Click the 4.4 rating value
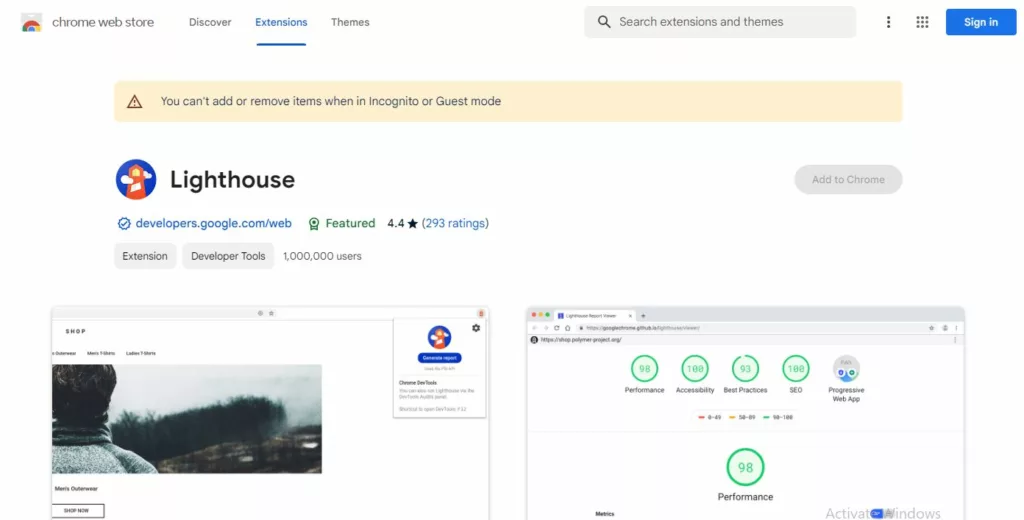The height and width of the screenshot is (520, 1024). (x=396, y=223)
